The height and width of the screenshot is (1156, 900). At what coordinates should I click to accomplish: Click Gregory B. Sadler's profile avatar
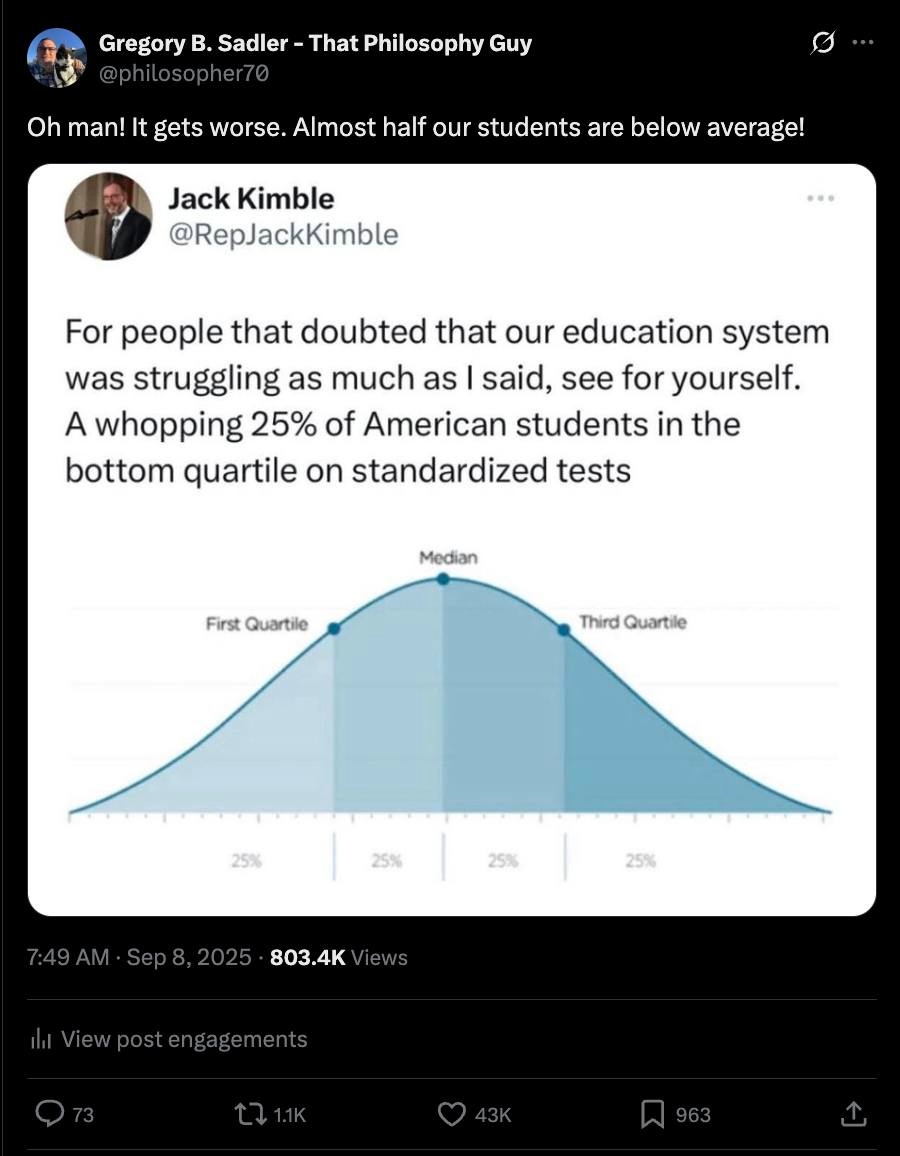point(56,58)
